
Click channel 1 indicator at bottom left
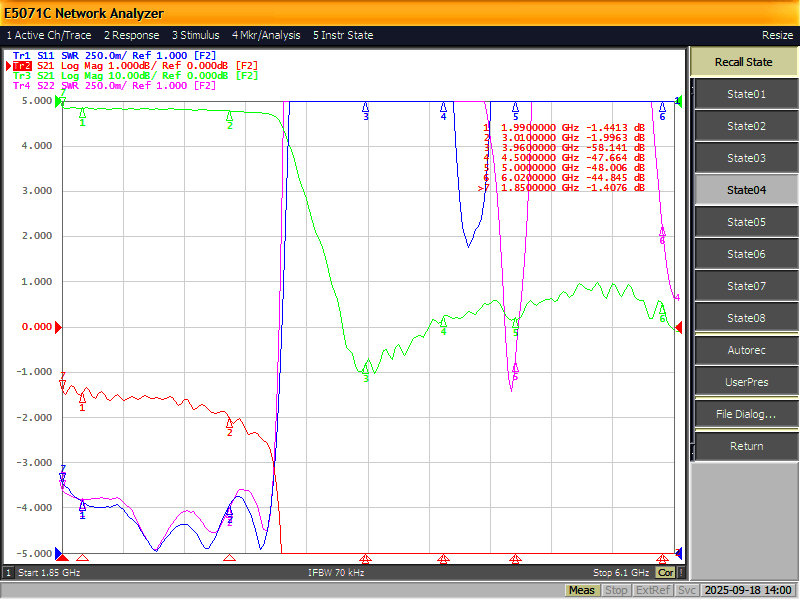coord(8,572)
